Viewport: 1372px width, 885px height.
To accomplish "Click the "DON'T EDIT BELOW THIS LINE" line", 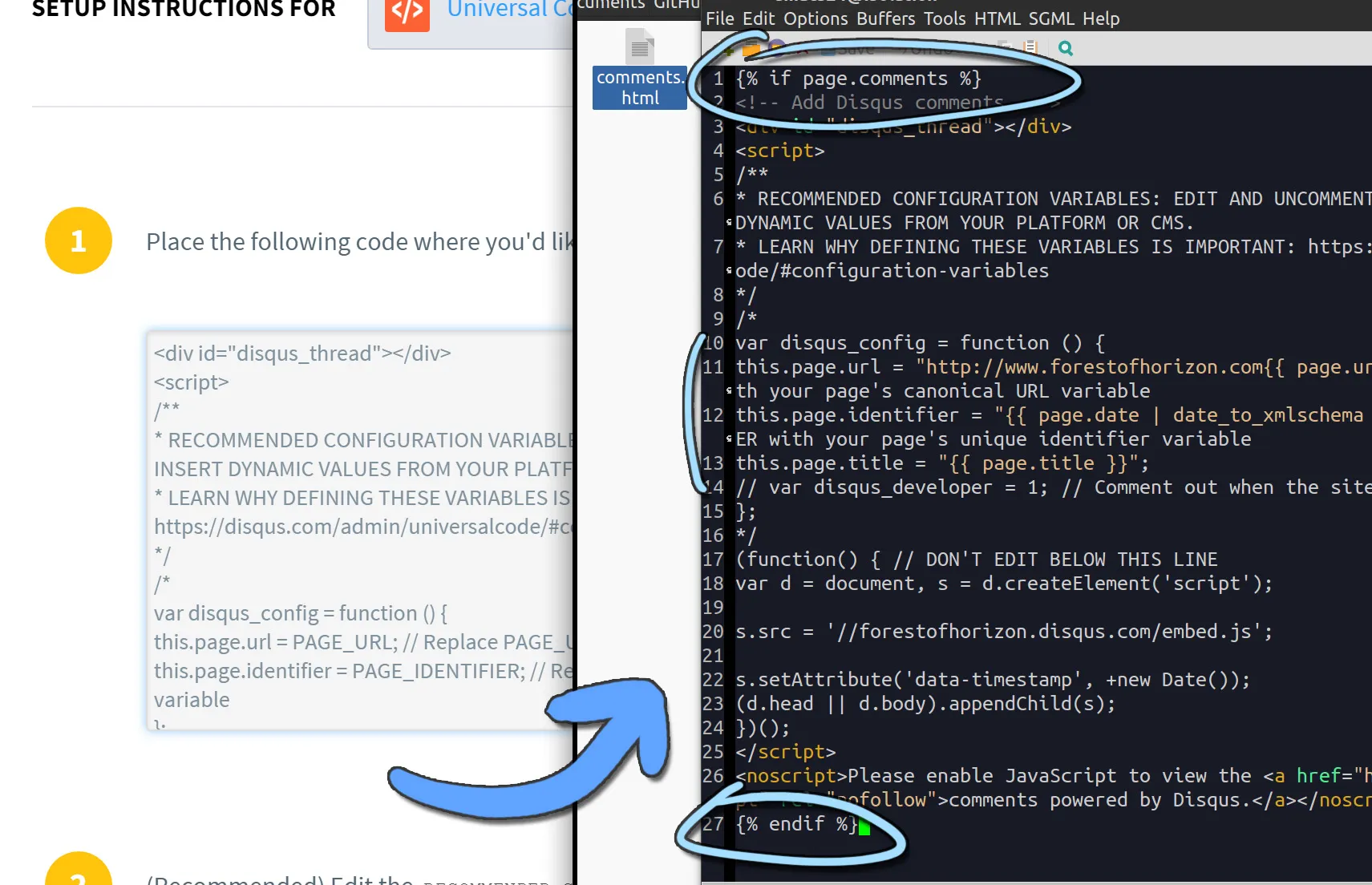I will click(x=976, y=560).
